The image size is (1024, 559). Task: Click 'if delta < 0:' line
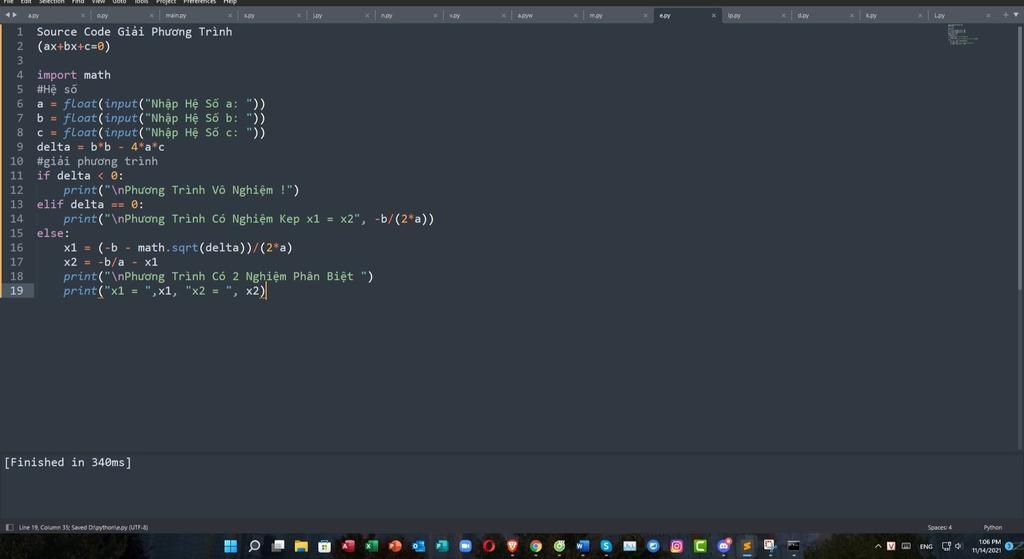coord(80,176)
